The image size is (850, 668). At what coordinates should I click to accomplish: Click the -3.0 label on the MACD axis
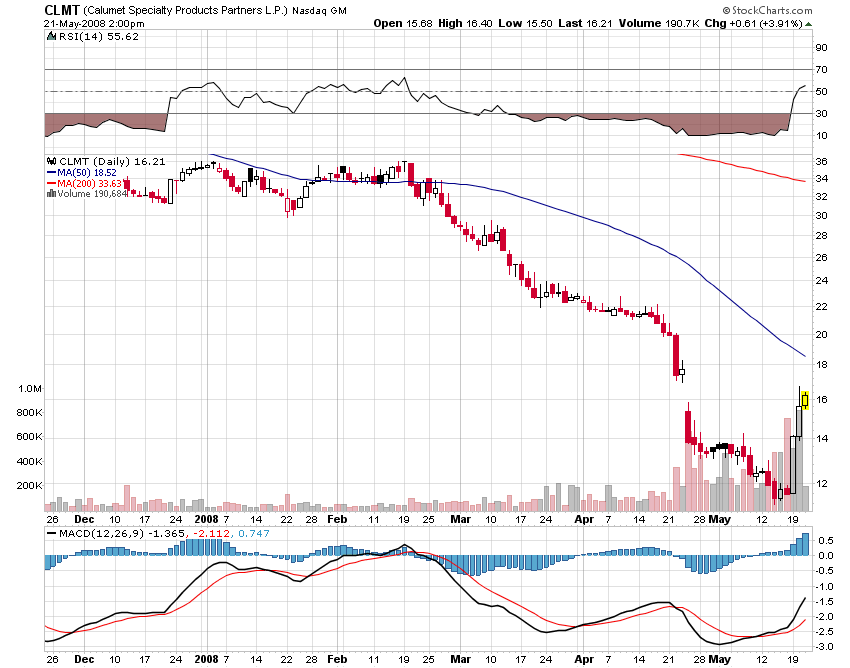tap(825, 647)
